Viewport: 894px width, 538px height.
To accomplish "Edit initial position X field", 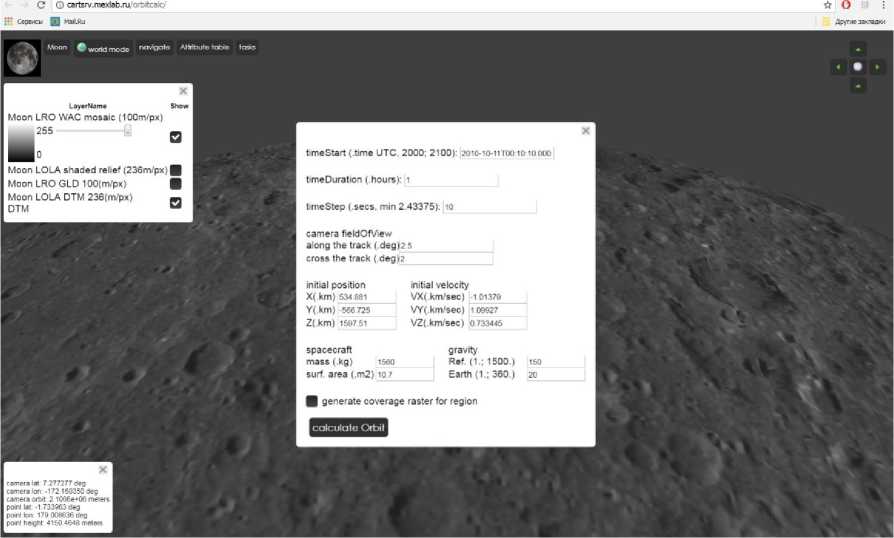I will pos(367,297).
